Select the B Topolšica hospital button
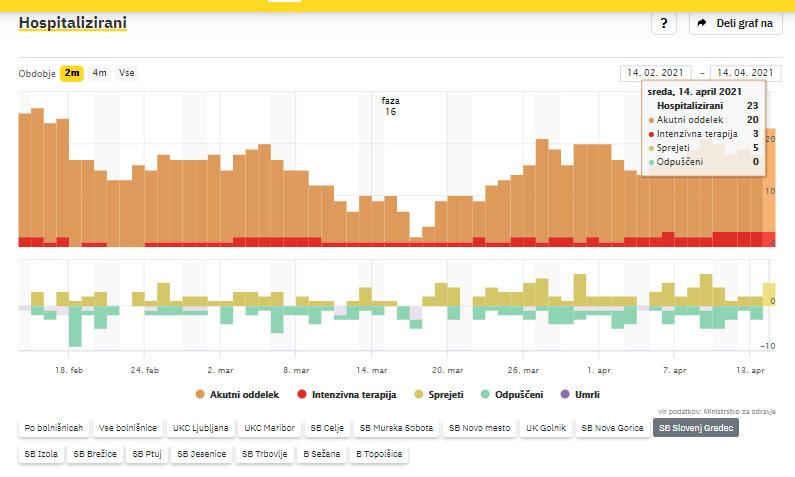Viewport: 795px width, 477px height. pyautogui.click(x=378, y=454)
